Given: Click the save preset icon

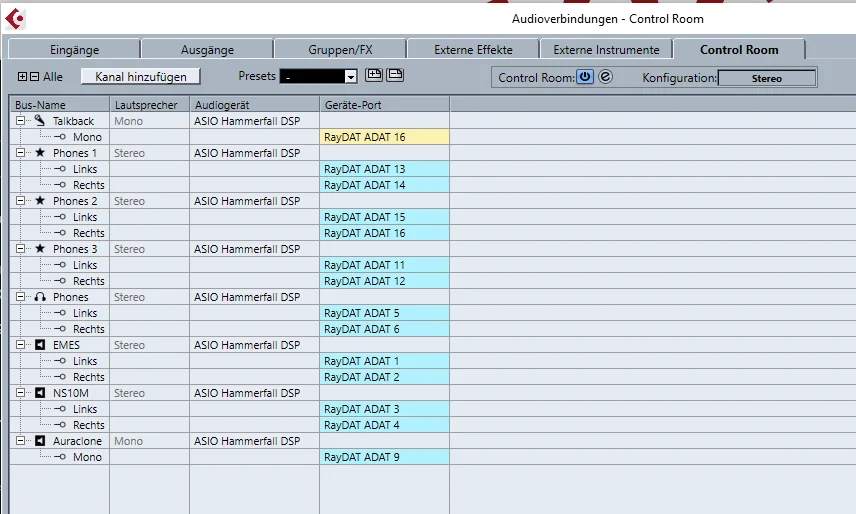Looking at the screenshot, I should (x=373, y=75).
